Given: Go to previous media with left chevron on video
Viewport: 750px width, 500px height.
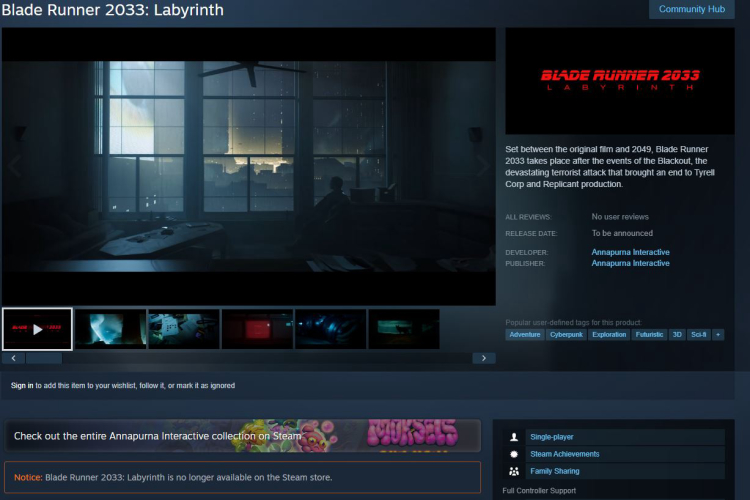Looking at the screenshot, I should [13, 166].
